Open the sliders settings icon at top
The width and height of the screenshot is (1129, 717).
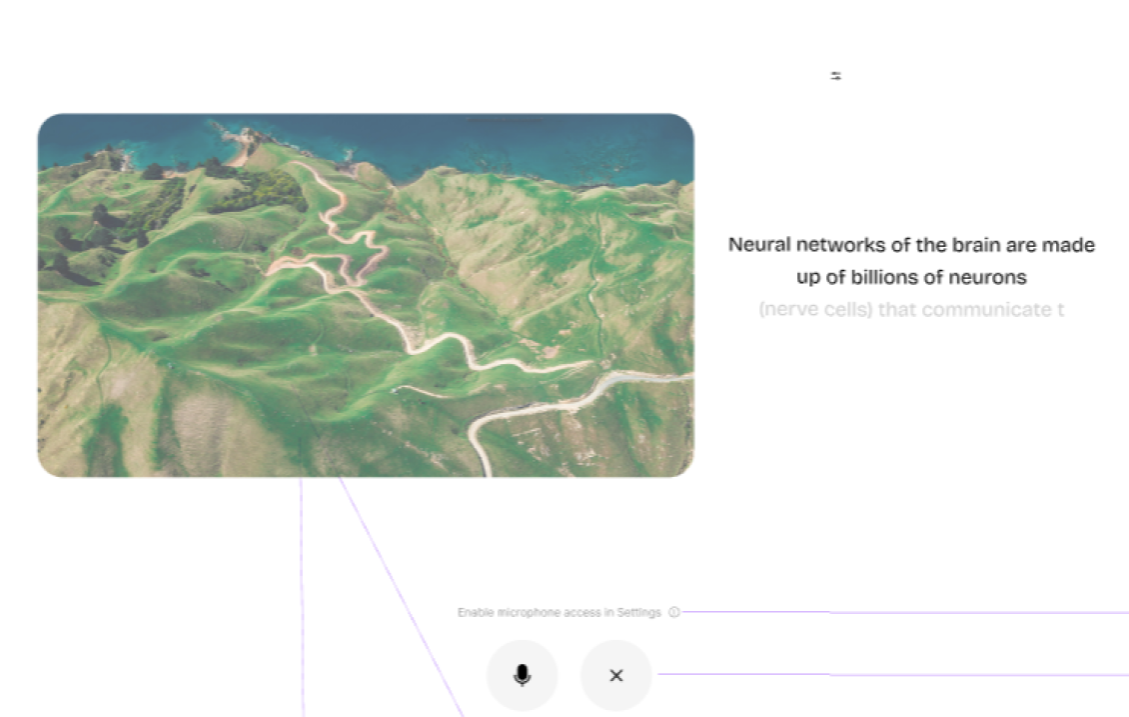pyautogui.click(x=836, y=75)
